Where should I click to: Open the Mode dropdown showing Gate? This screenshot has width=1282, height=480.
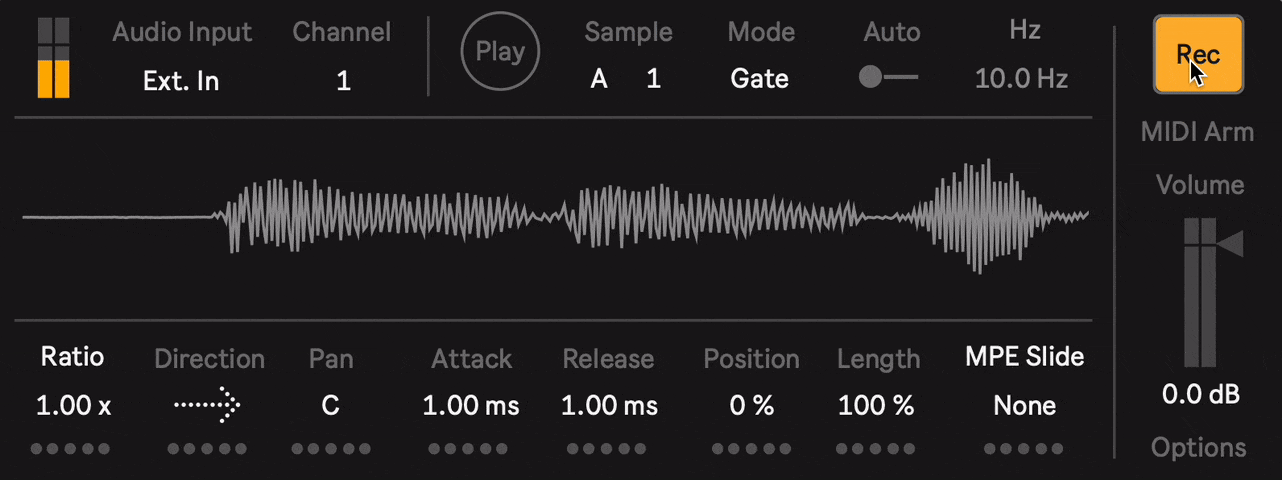coord(759,78)
